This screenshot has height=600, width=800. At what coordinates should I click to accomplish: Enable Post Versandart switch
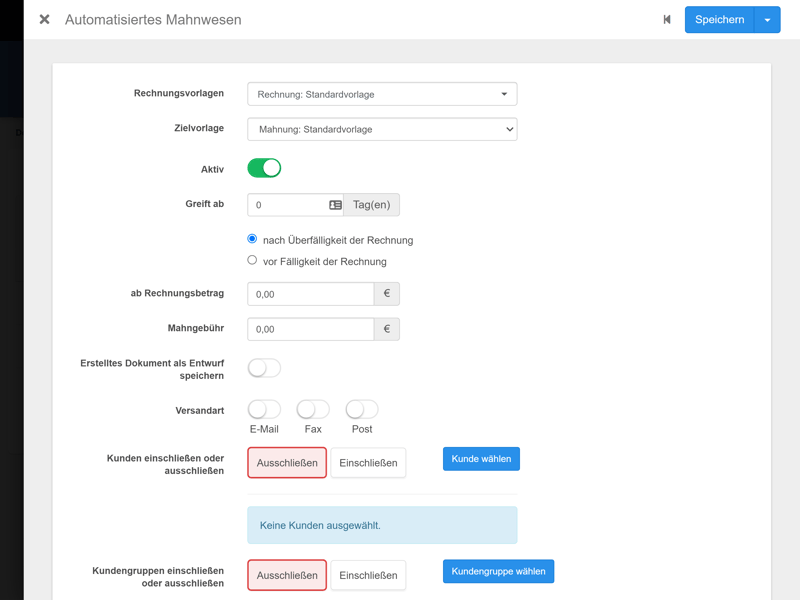pos(362,409)
